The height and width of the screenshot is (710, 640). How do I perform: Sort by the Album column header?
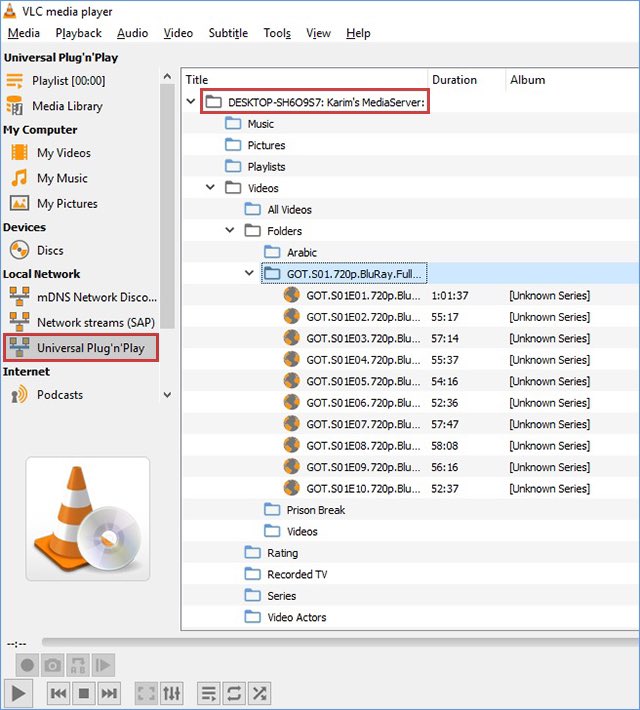573,80
